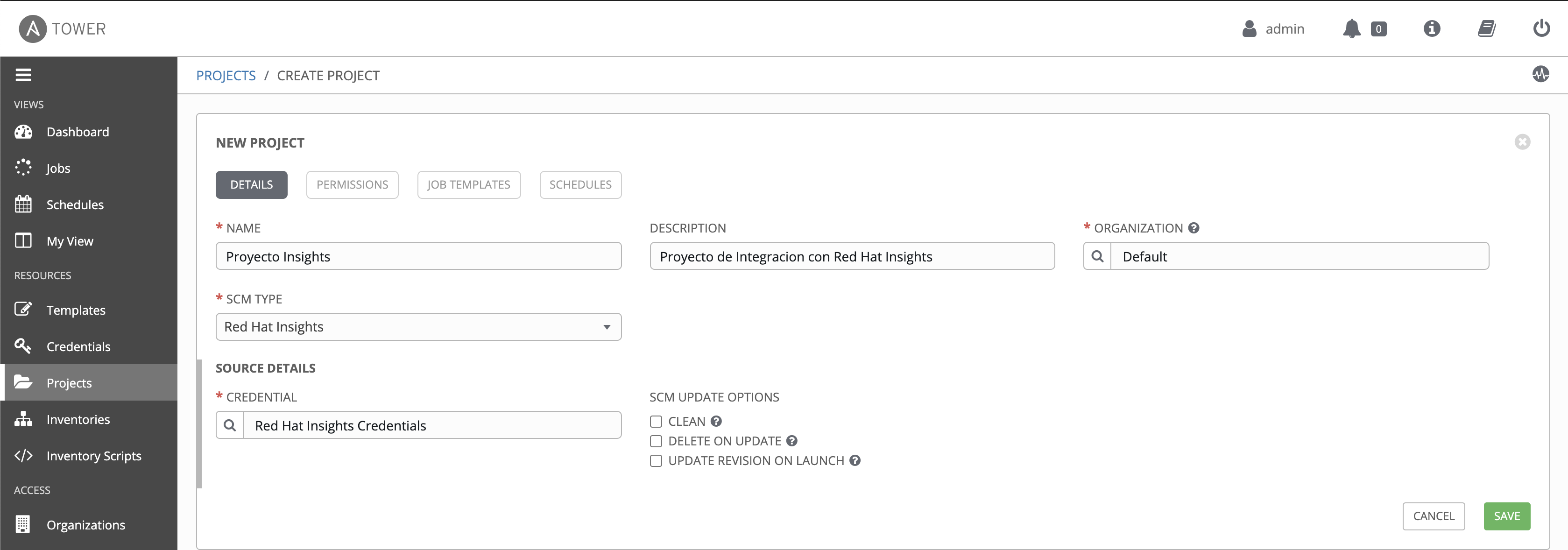Open Schedules from sidebar
This screenshot has height=550, width=1568.
pyautogui.click(x=89, y=204)
